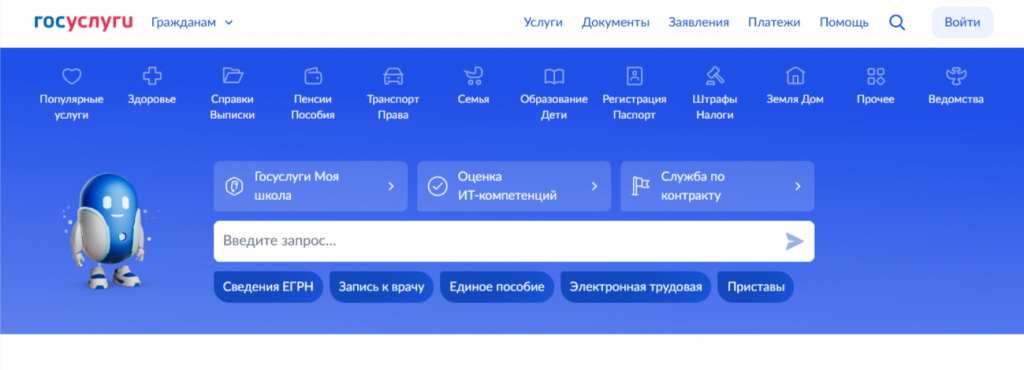
Task: Open the Услуги menu item
Action: pos(543,22)
